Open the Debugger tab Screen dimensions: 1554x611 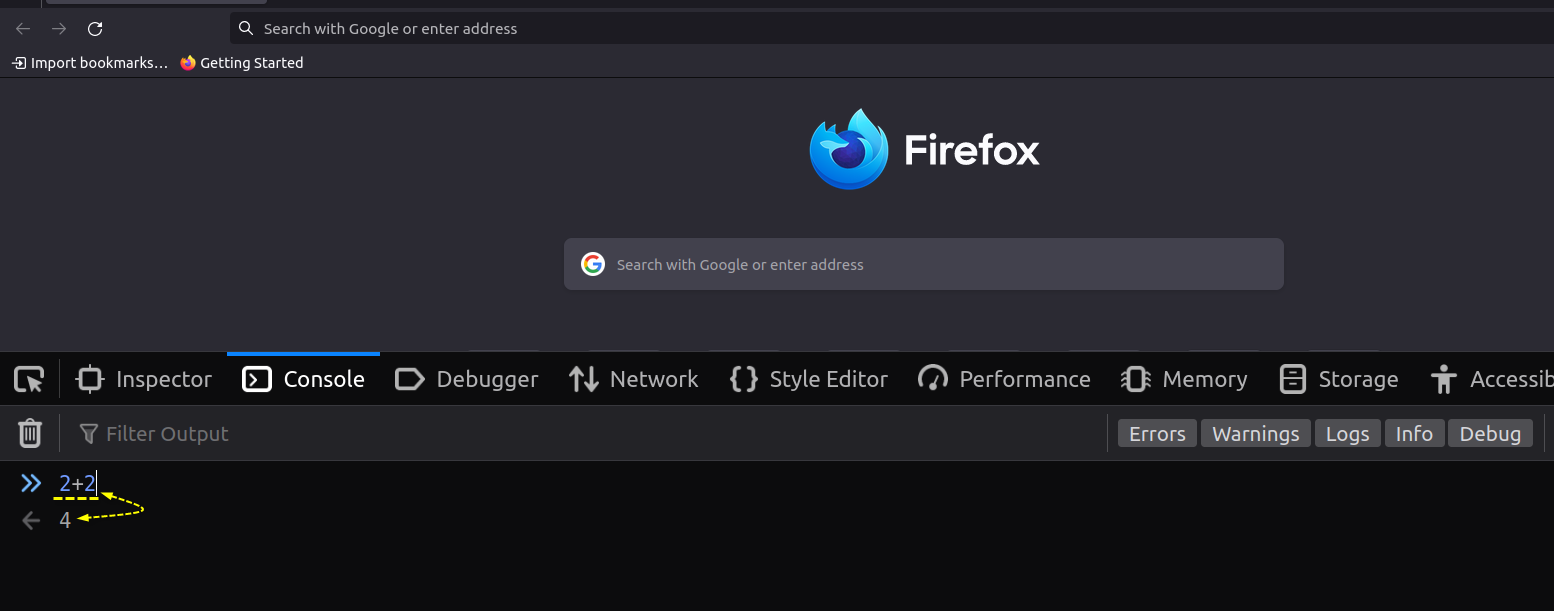467,379
